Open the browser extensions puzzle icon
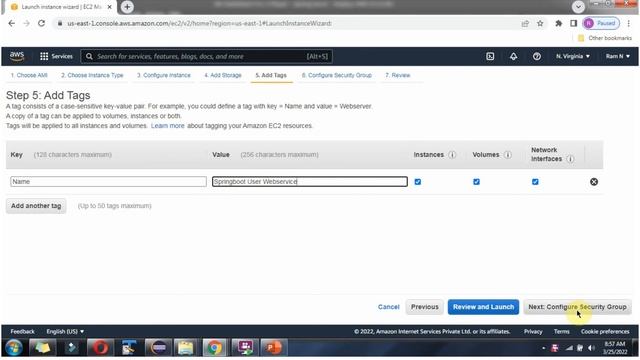 (x=558, y=23)
